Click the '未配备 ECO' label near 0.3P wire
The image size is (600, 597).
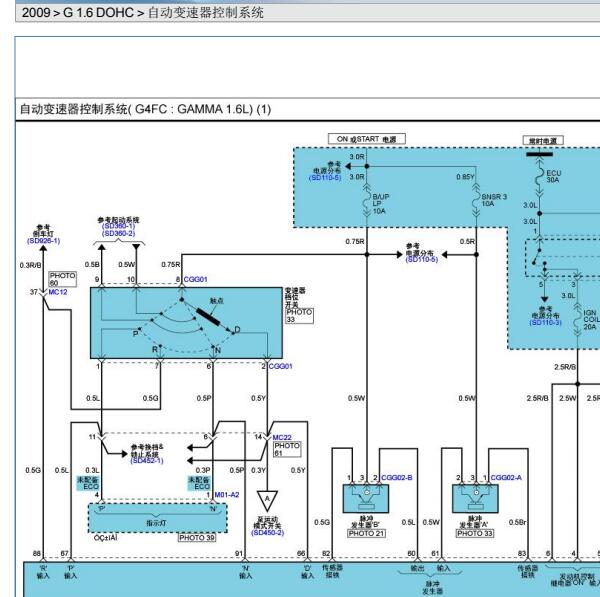click(199, 483)
